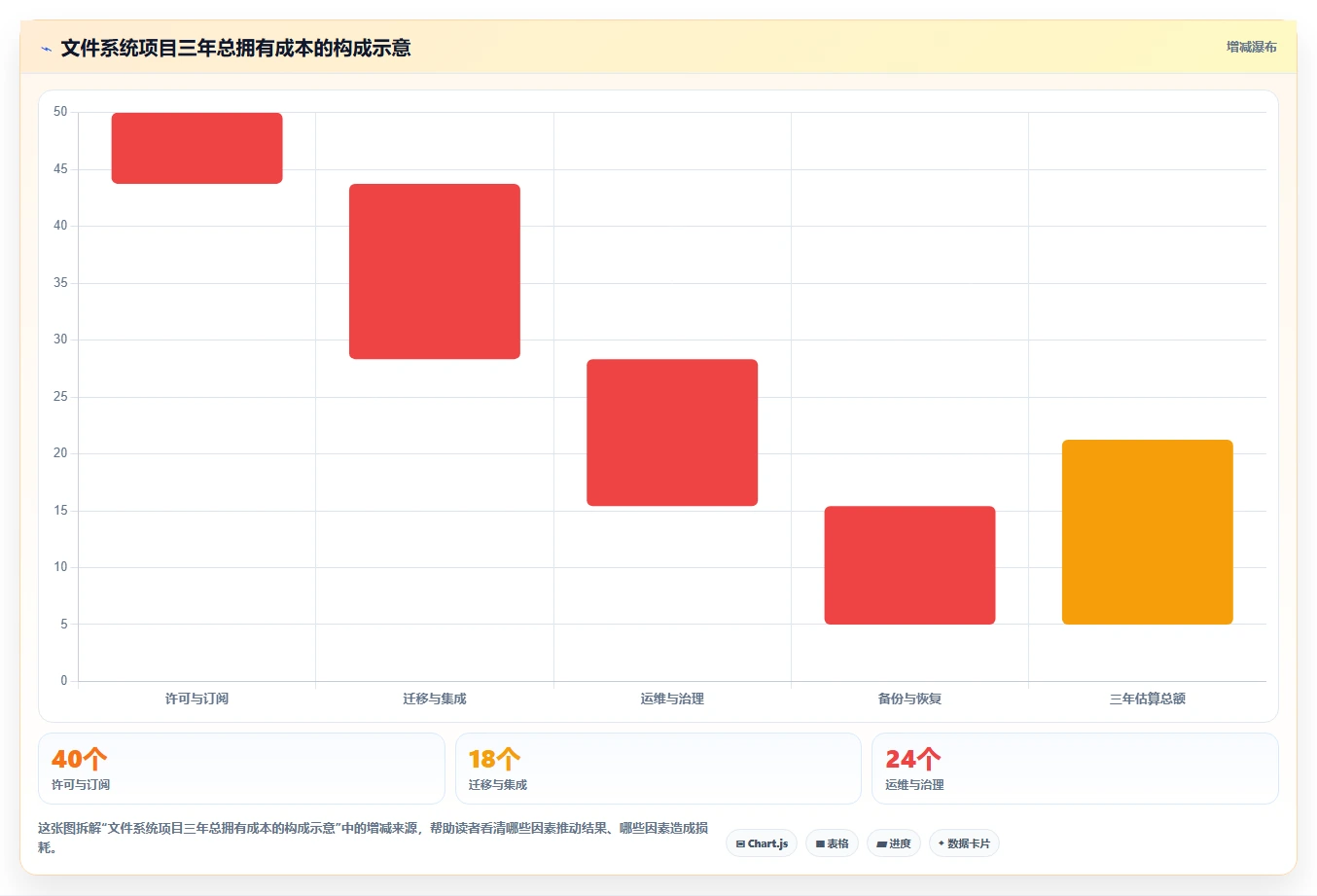Click x-axis label 备份与恢复
The height and width of the screenshot is (896, 1317).
coord(909,699)
